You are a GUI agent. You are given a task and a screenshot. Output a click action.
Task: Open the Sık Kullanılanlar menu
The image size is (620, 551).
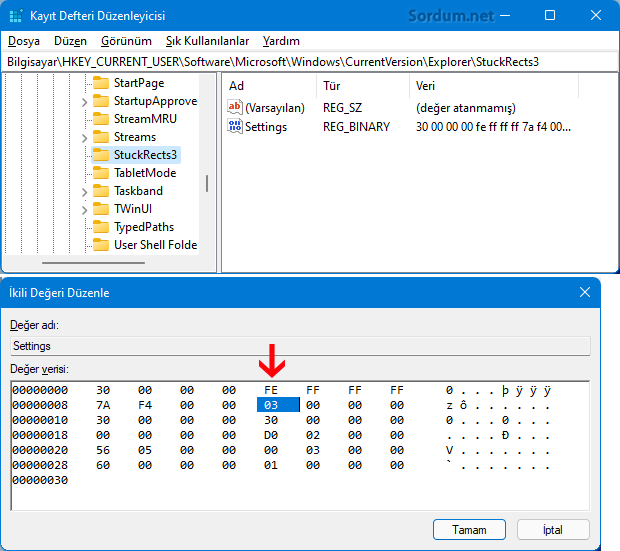point(207,41)
